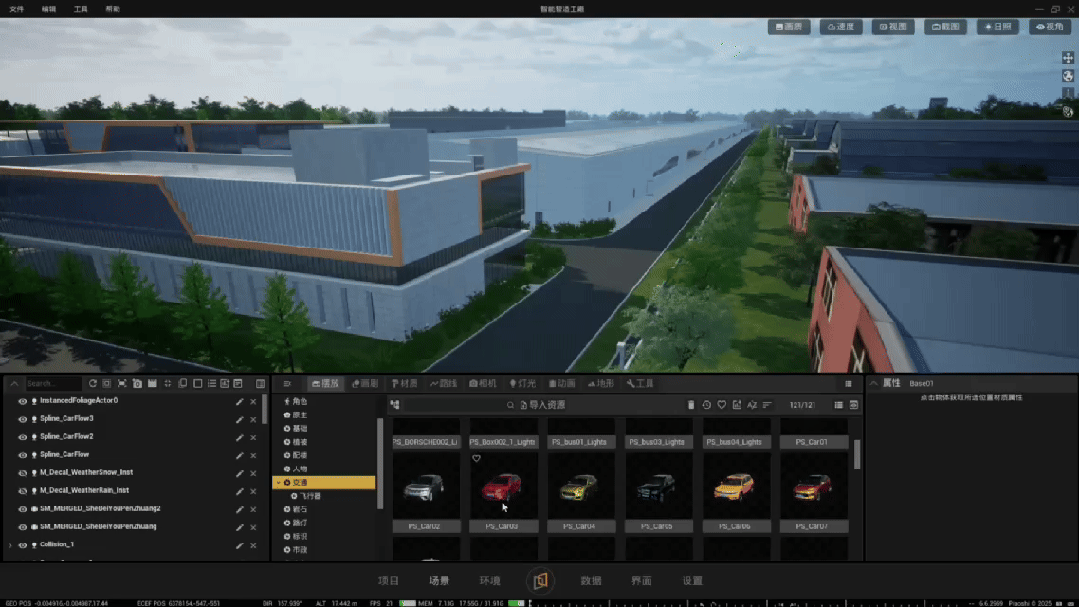This screenshot has height=607, width=1079.
Task: Open the 速度 speed button in the viewport
Action: (841, 27)
